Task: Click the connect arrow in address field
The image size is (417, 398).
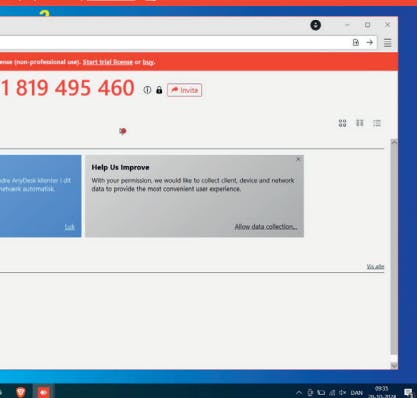Action: click(x=370, y=43)
